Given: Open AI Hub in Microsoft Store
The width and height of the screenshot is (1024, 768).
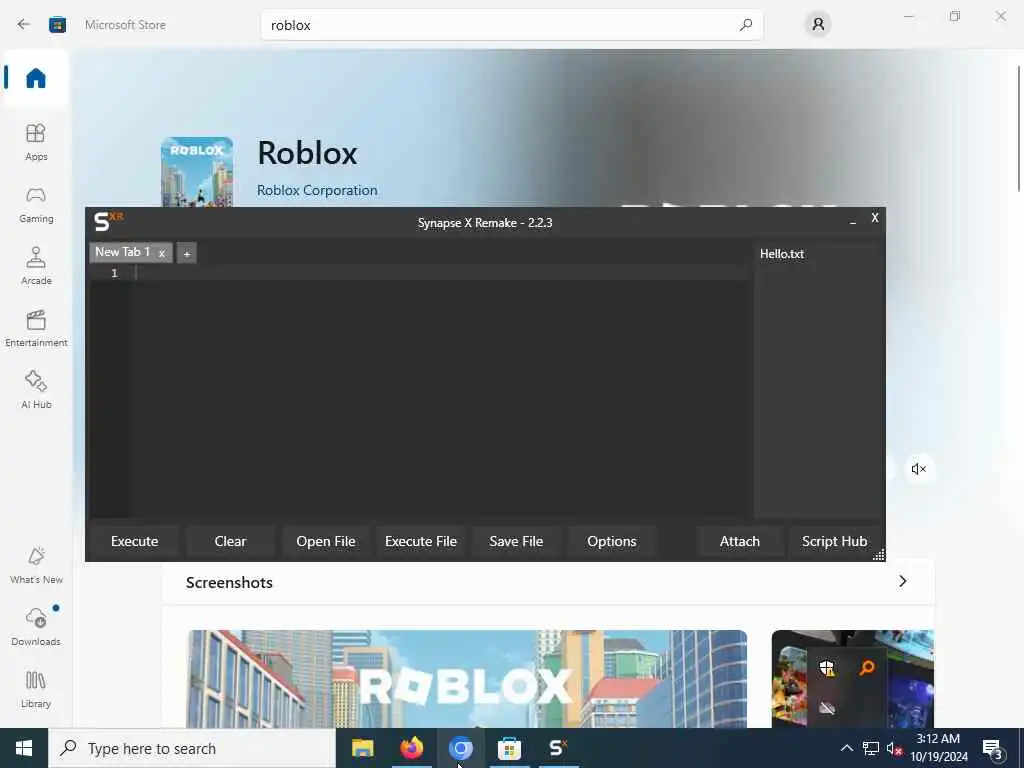Looking at the screenshot, I should point(36,390).
